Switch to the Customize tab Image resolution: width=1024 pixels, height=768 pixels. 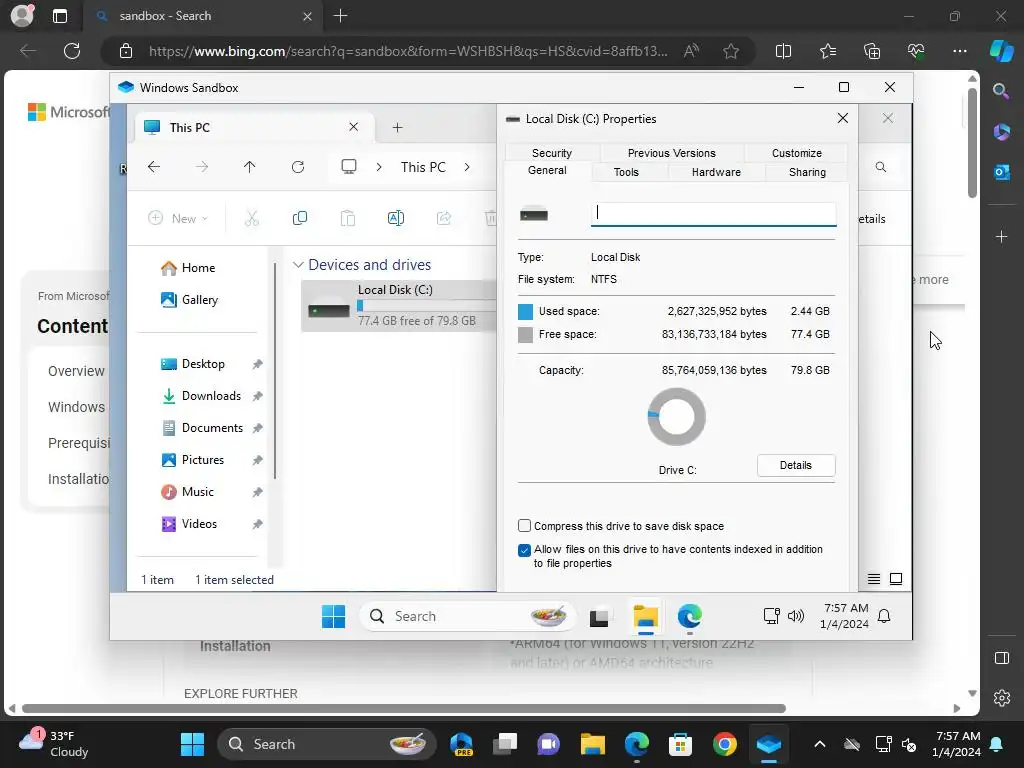(x=796, y=153)
